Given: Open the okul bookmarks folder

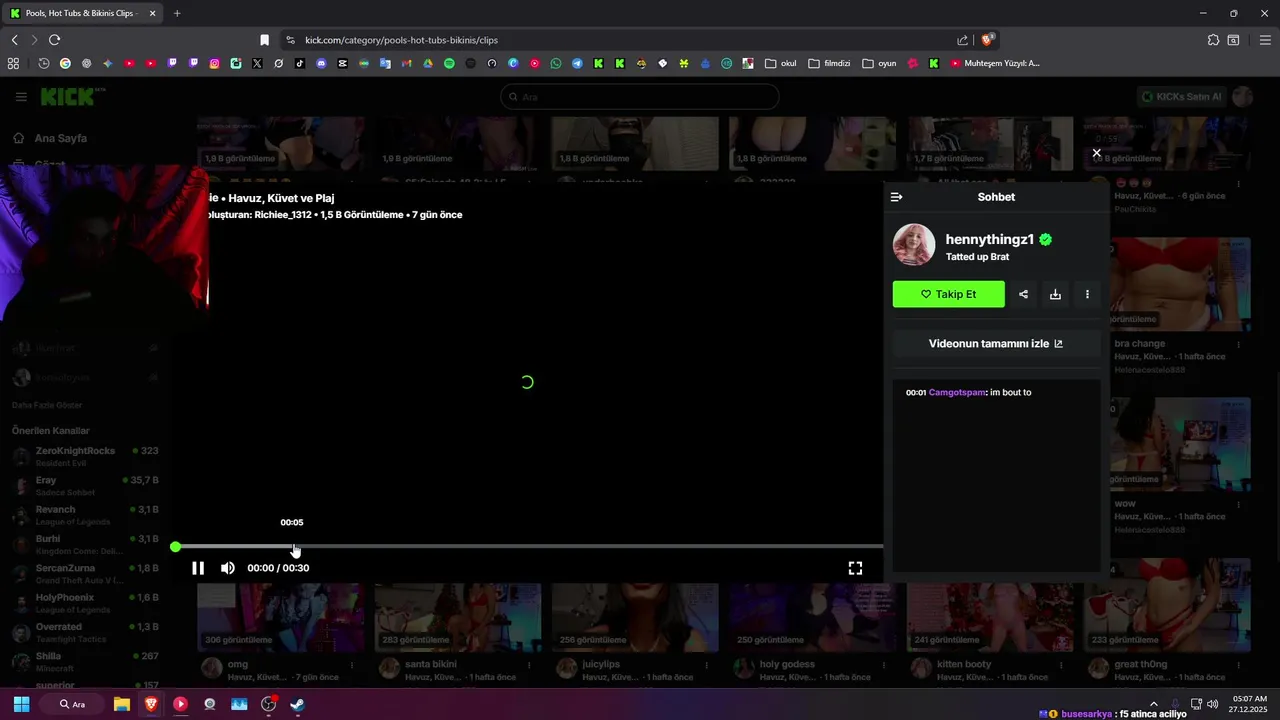Looking at the screenshot, I should pyautogui.click(x=781, y=63).
